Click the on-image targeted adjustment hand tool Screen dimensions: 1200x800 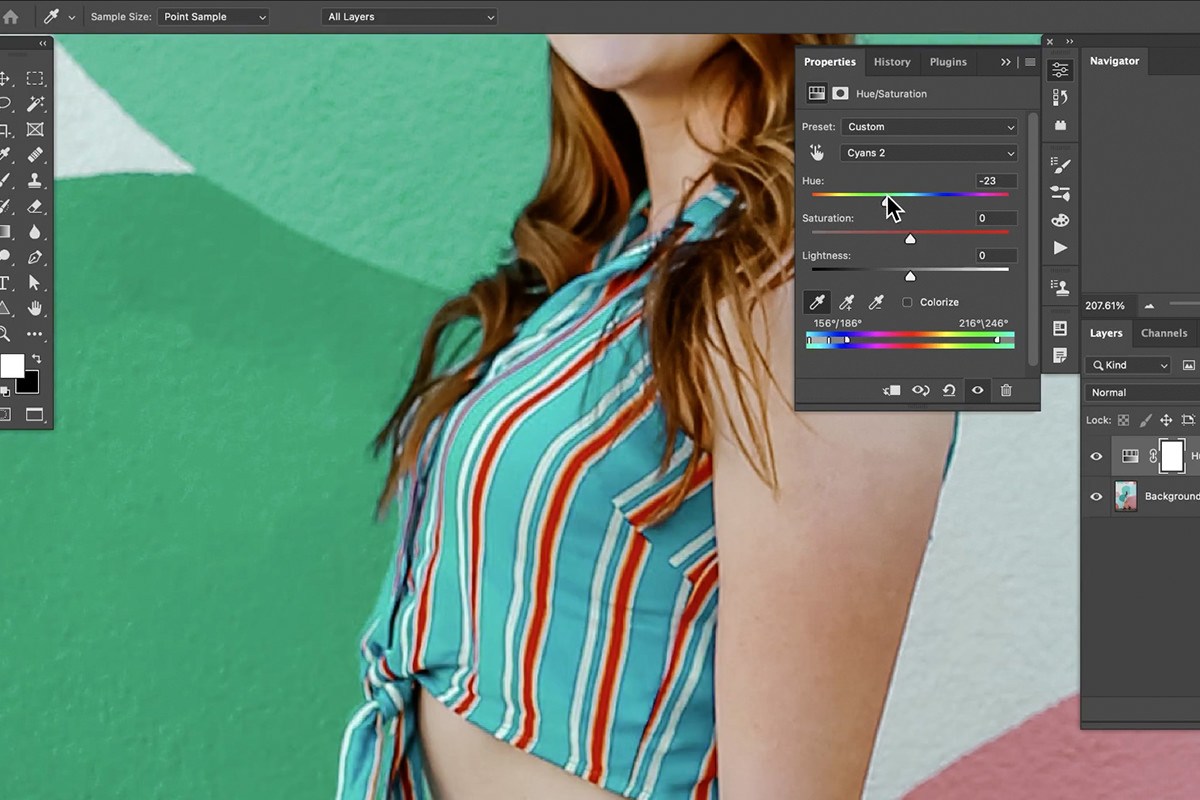(817, 153)
